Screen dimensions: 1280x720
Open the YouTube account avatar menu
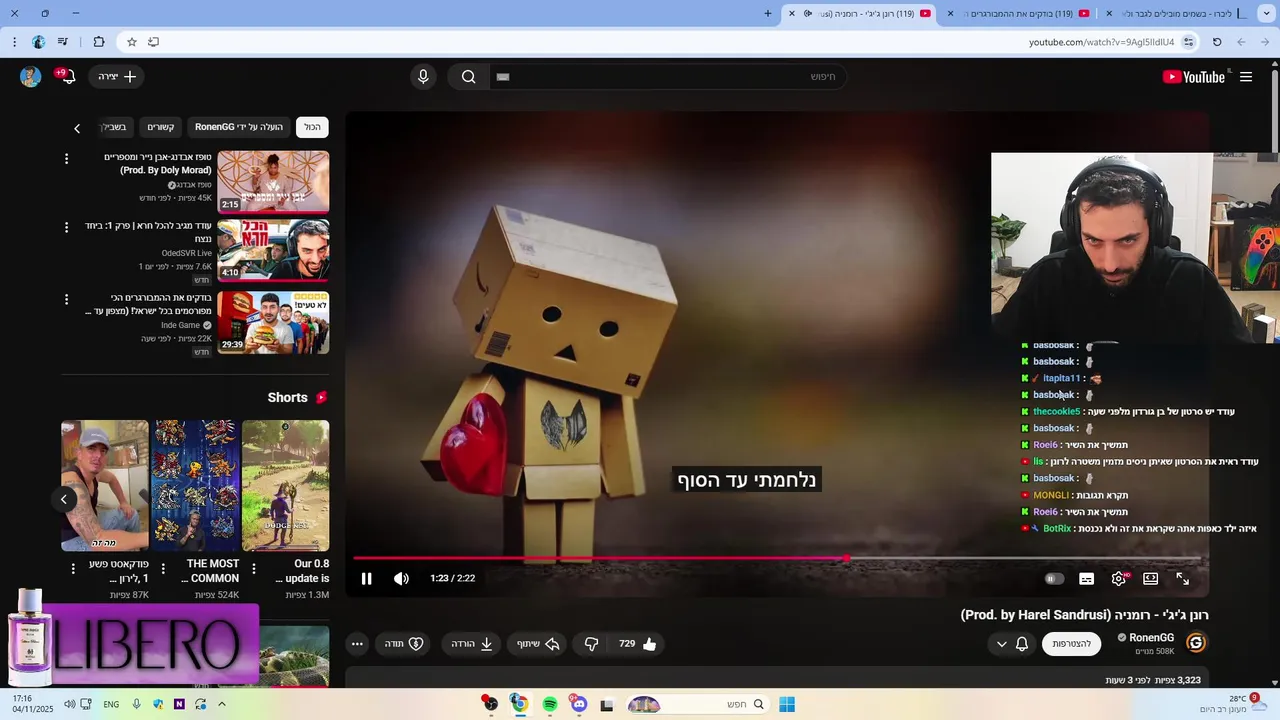pos(30,77)
